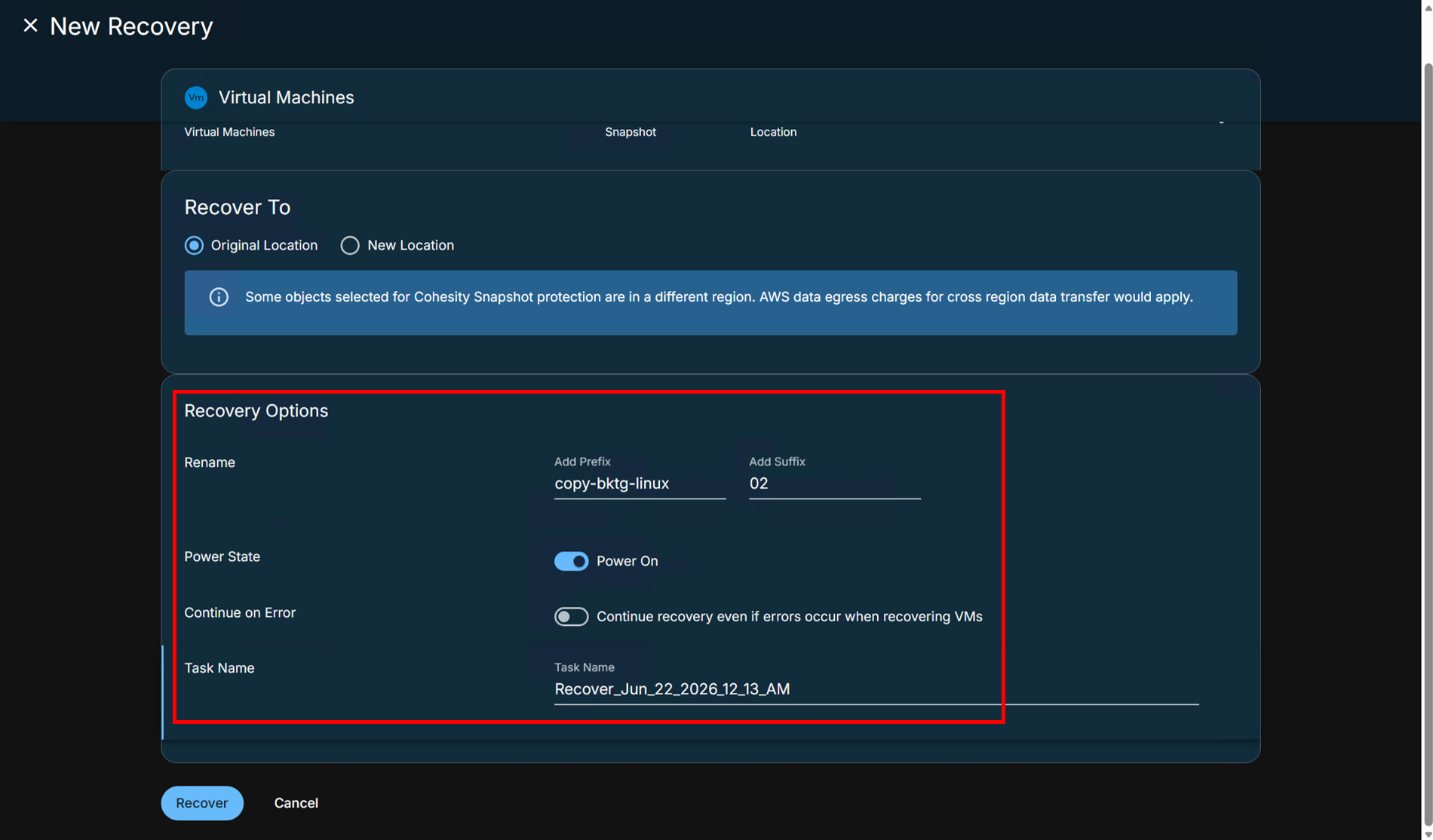
Task: Click the Rename label
Action: click(210, 462)
